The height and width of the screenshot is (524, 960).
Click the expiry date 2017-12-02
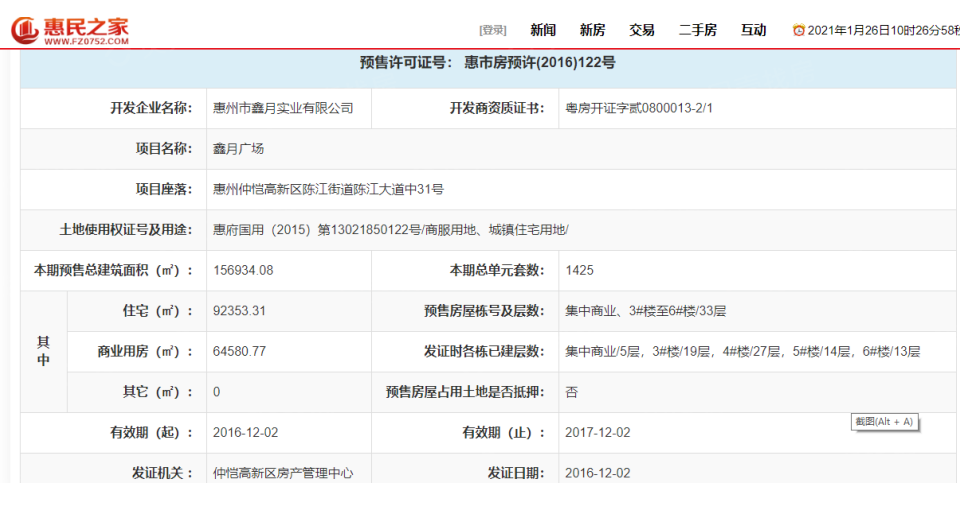click(x=597, y=432)
